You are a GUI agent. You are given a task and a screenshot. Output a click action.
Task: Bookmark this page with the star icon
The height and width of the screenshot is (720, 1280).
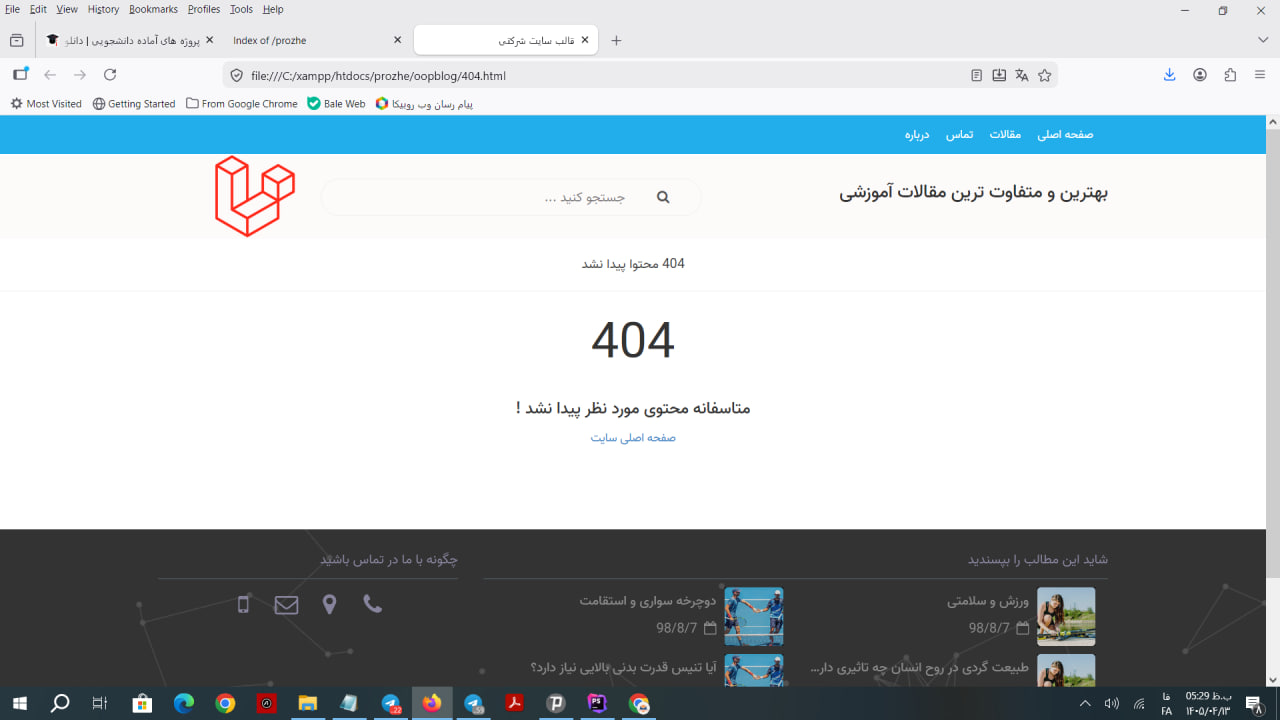pyautogui.click(x=1045, y=75)
